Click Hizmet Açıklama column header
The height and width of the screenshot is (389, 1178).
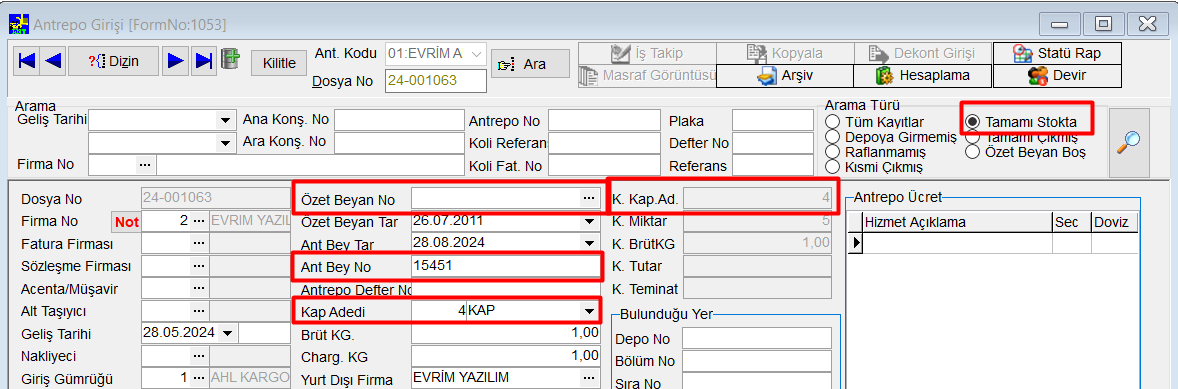[x=957, y=222]
